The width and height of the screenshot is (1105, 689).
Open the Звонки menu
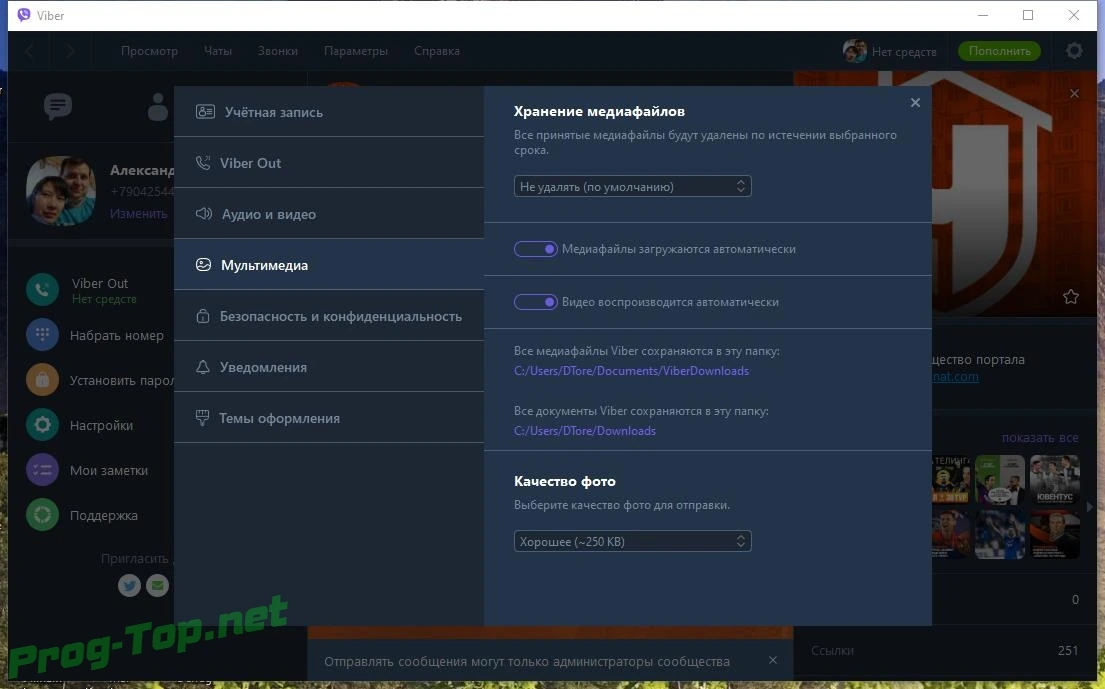click(278, 51)
